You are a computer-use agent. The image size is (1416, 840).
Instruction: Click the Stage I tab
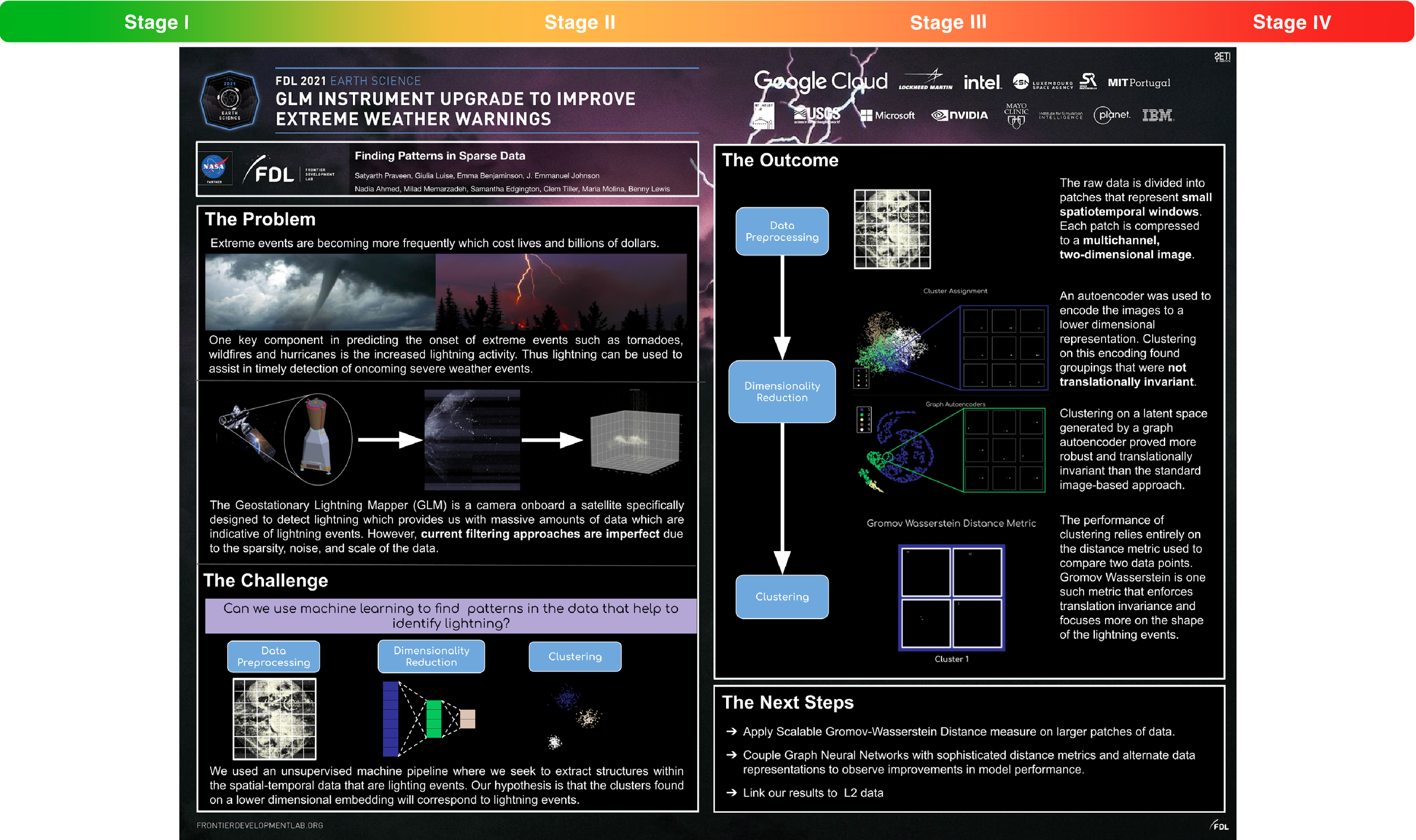pyautogui.click(x=156, y=22)
